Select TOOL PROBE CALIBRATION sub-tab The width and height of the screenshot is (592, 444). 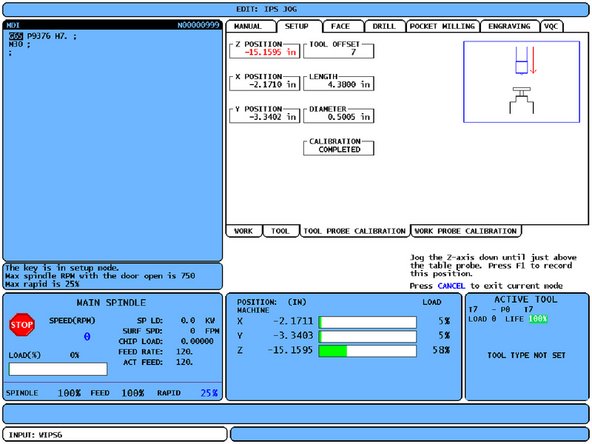tap(355, 231)
